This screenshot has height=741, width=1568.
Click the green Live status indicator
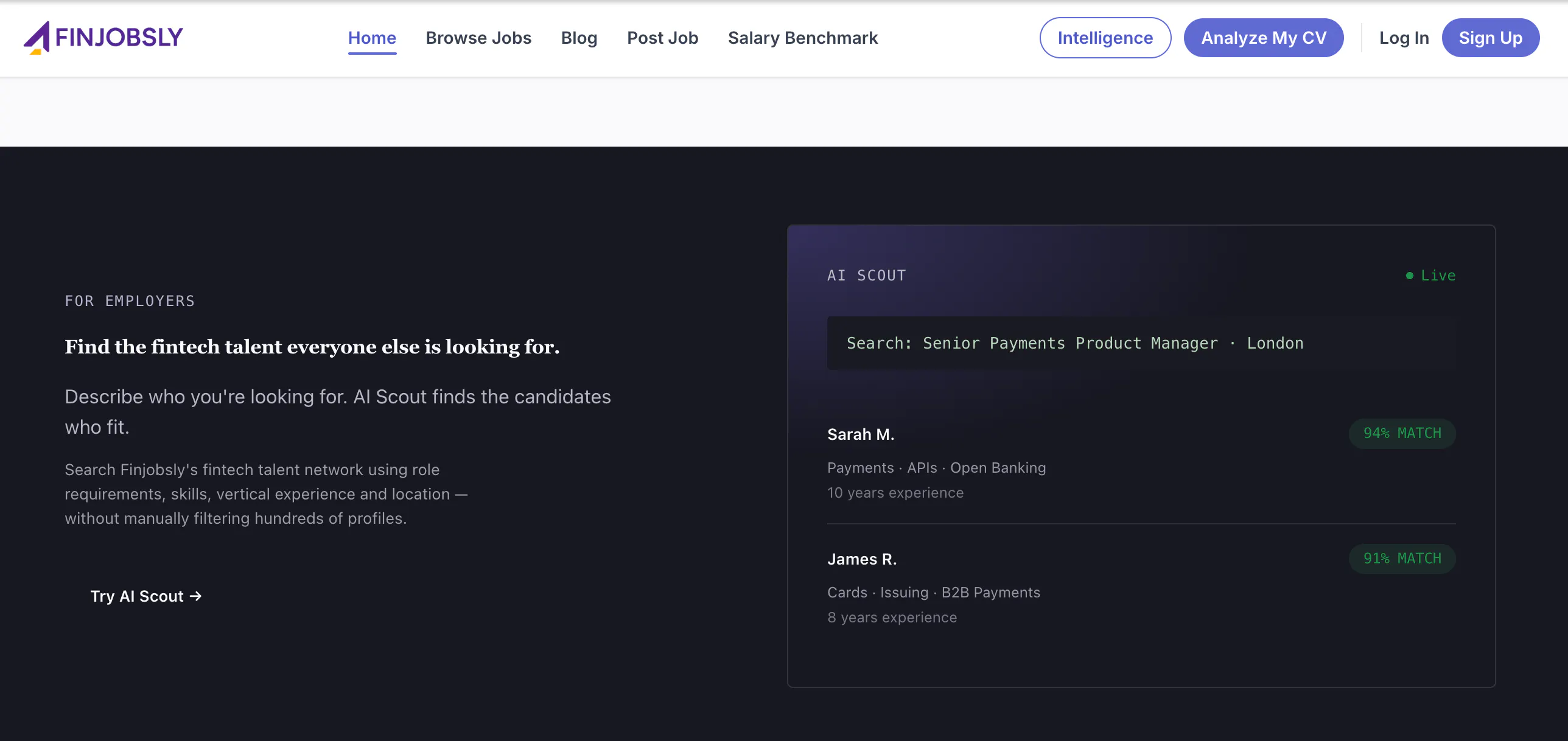click(x=1430, y=276)
